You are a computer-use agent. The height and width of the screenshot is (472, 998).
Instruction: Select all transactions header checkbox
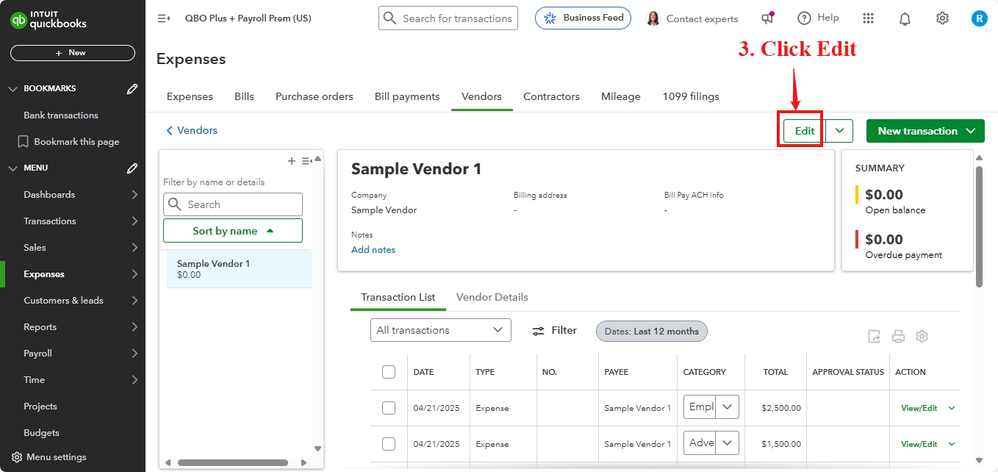click(x=389, y=372)
